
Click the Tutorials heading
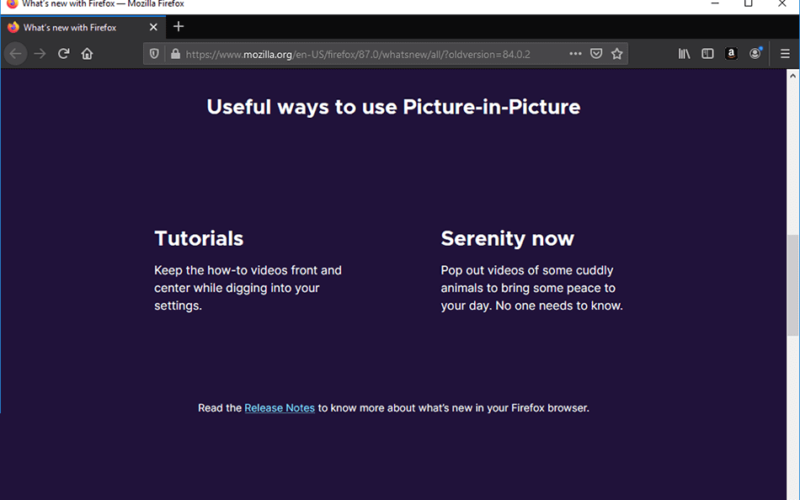click(199, 238)
